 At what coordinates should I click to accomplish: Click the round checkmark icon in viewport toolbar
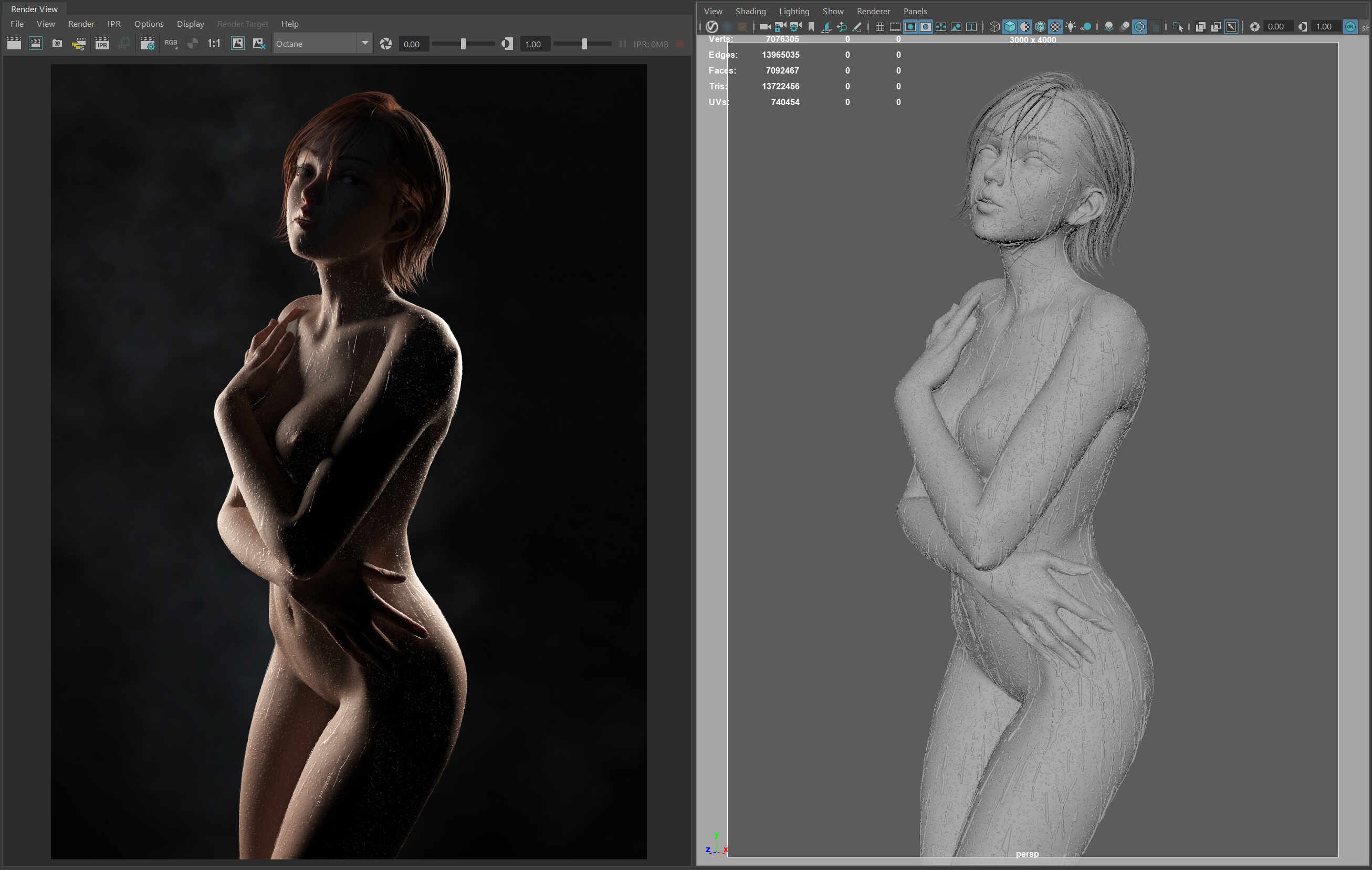click(x=711, y=27)
